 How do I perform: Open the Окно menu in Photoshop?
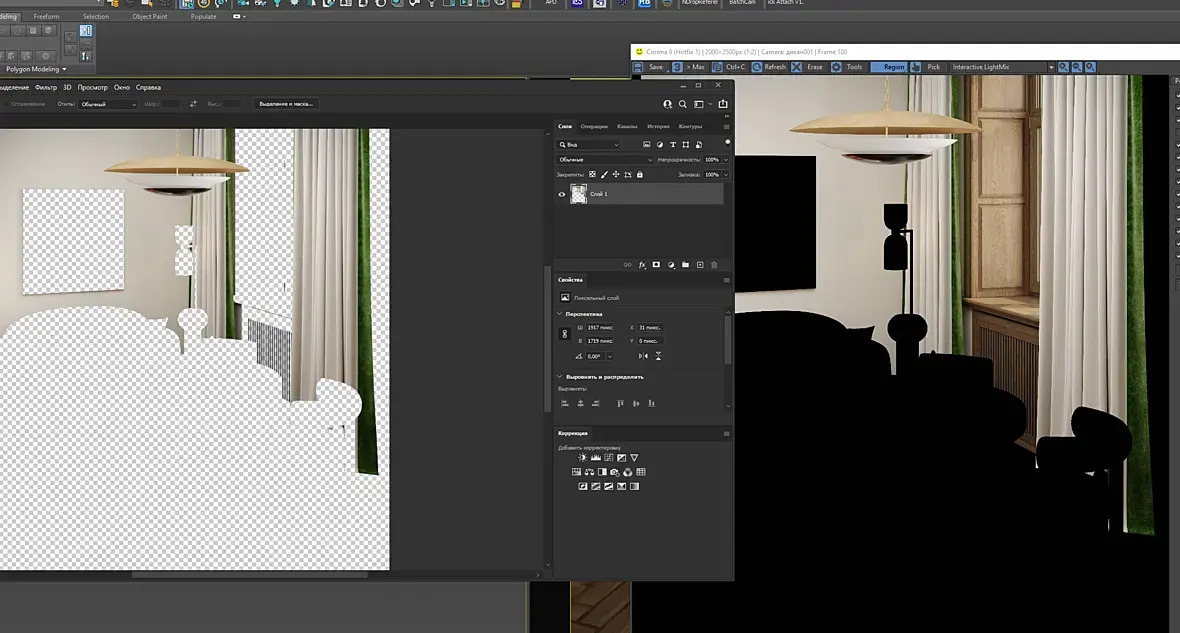tap(122, 87)
